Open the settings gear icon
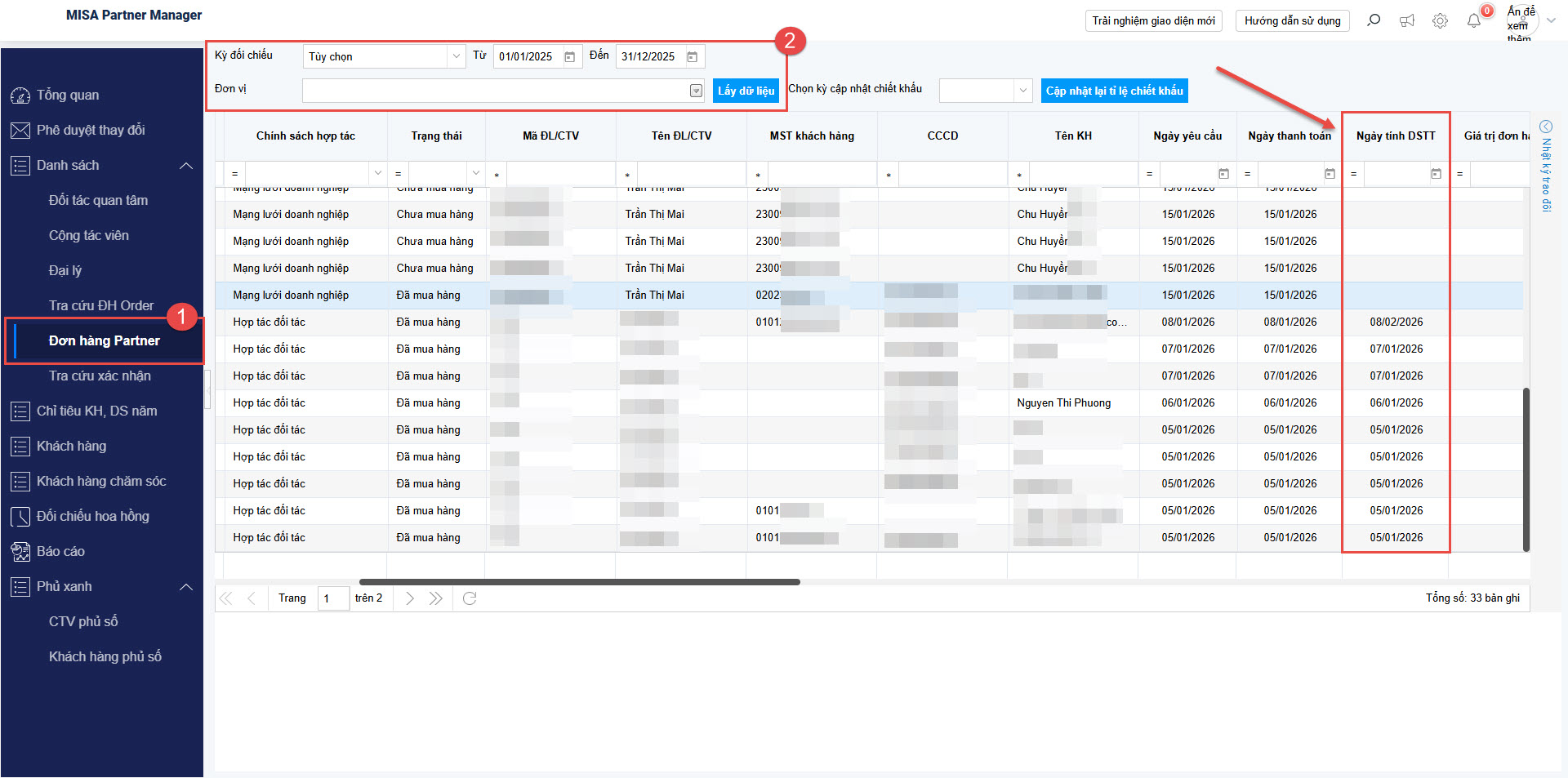1568x778 pixels. pyautogui.click(x=1440, y=20)
